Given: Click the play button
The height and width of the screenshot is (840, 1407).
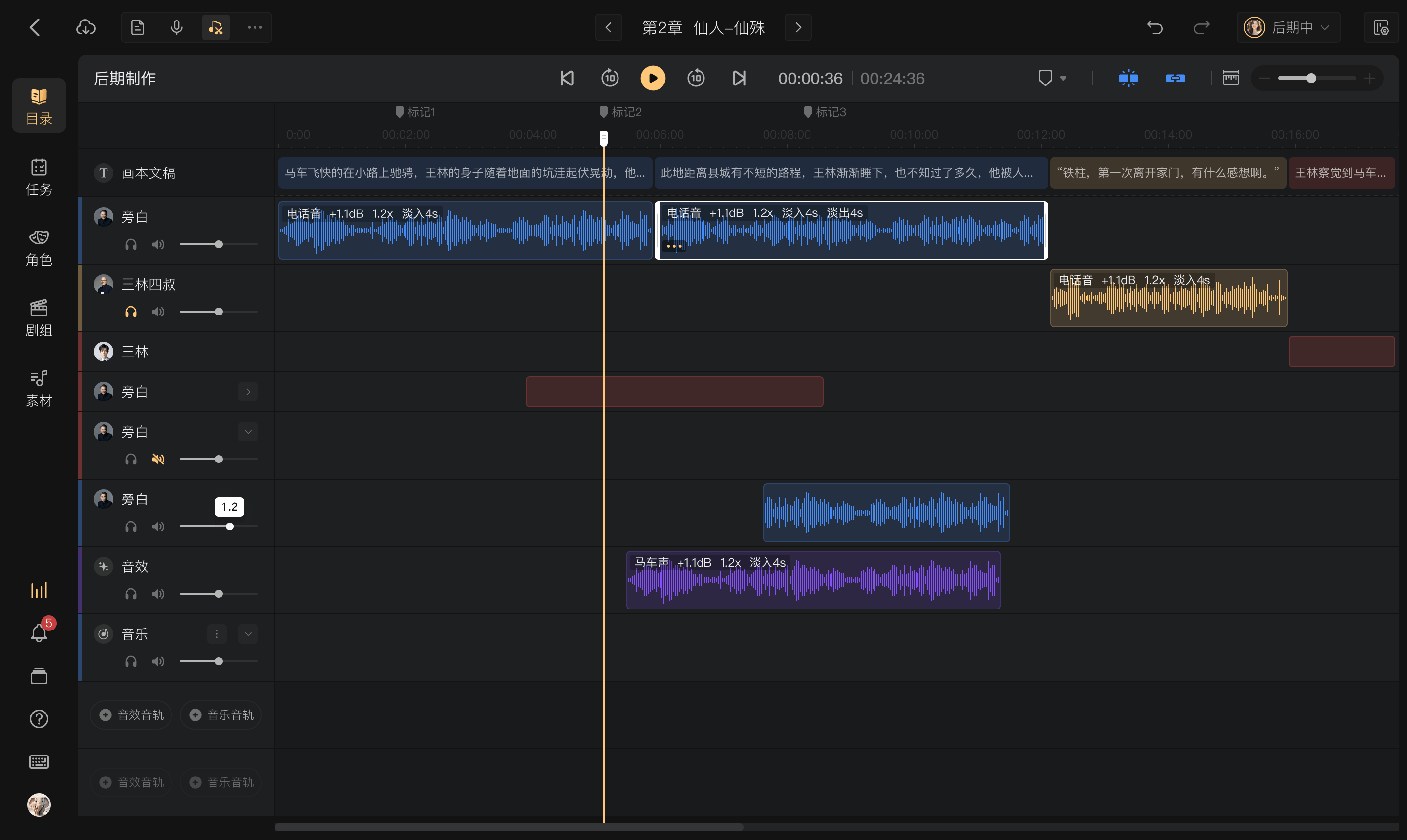Looking at the screenshot, I should (652, 78).
